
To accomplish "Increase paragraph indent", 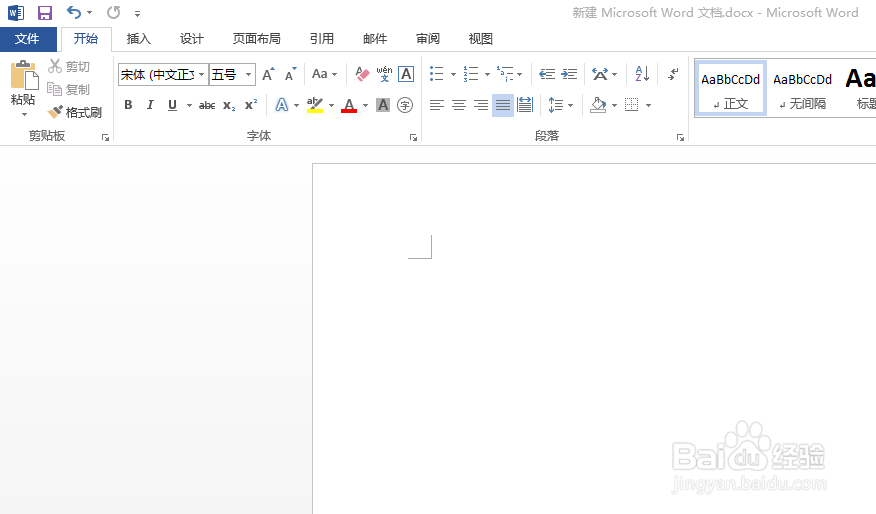I will tap(569, 74).
